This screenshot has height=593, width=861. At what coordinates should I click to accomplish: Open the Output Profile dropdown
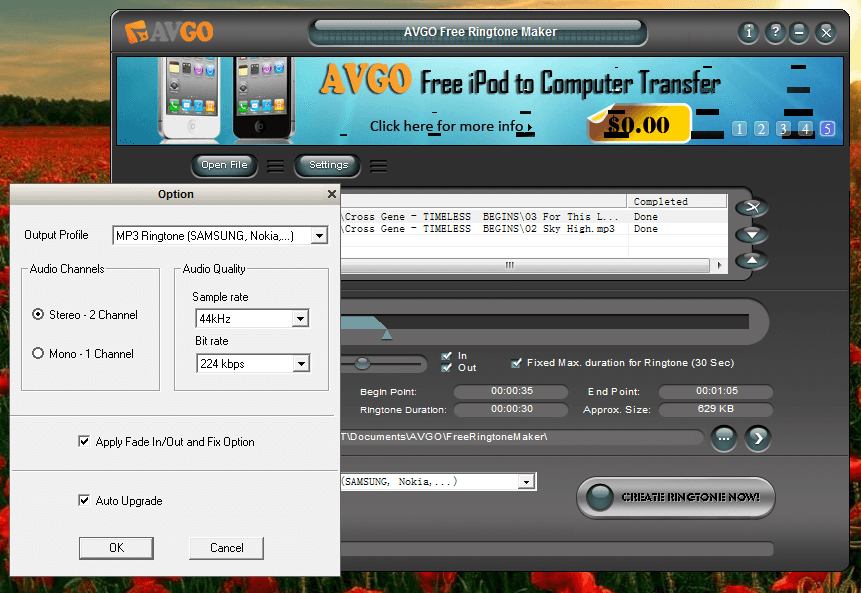click(320, 235)
